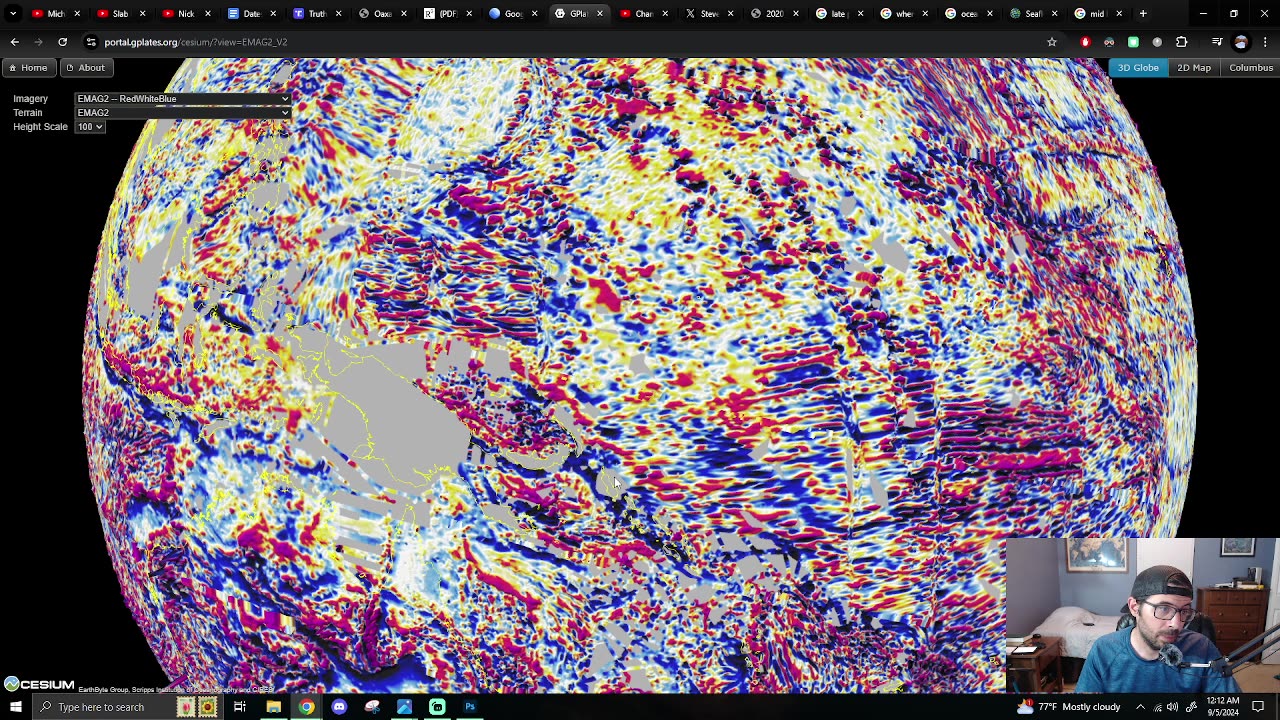Open the green square extension icon

click(x=1133, y=42)
